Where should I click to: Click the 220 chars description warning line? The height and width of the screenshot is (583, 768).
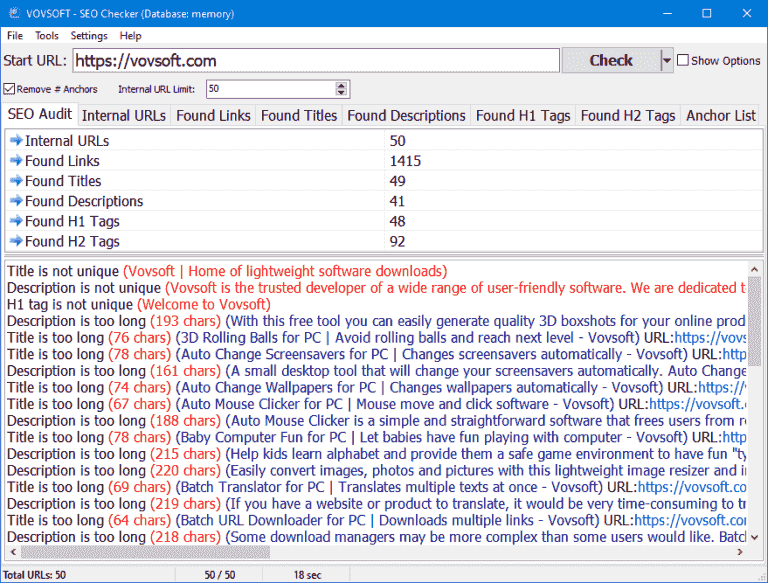[x=376, y=471]
